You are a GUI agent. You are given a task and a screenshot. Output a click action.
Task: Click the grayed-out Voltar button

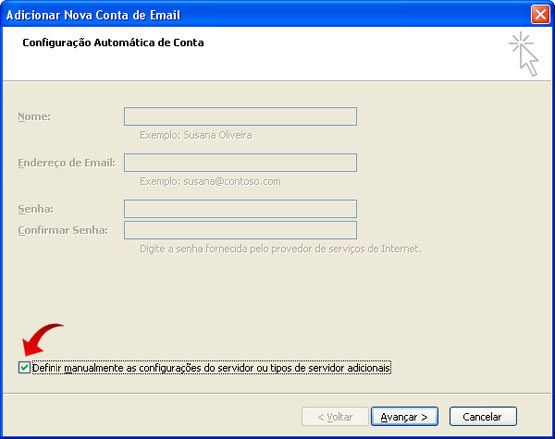pos(335,417)
